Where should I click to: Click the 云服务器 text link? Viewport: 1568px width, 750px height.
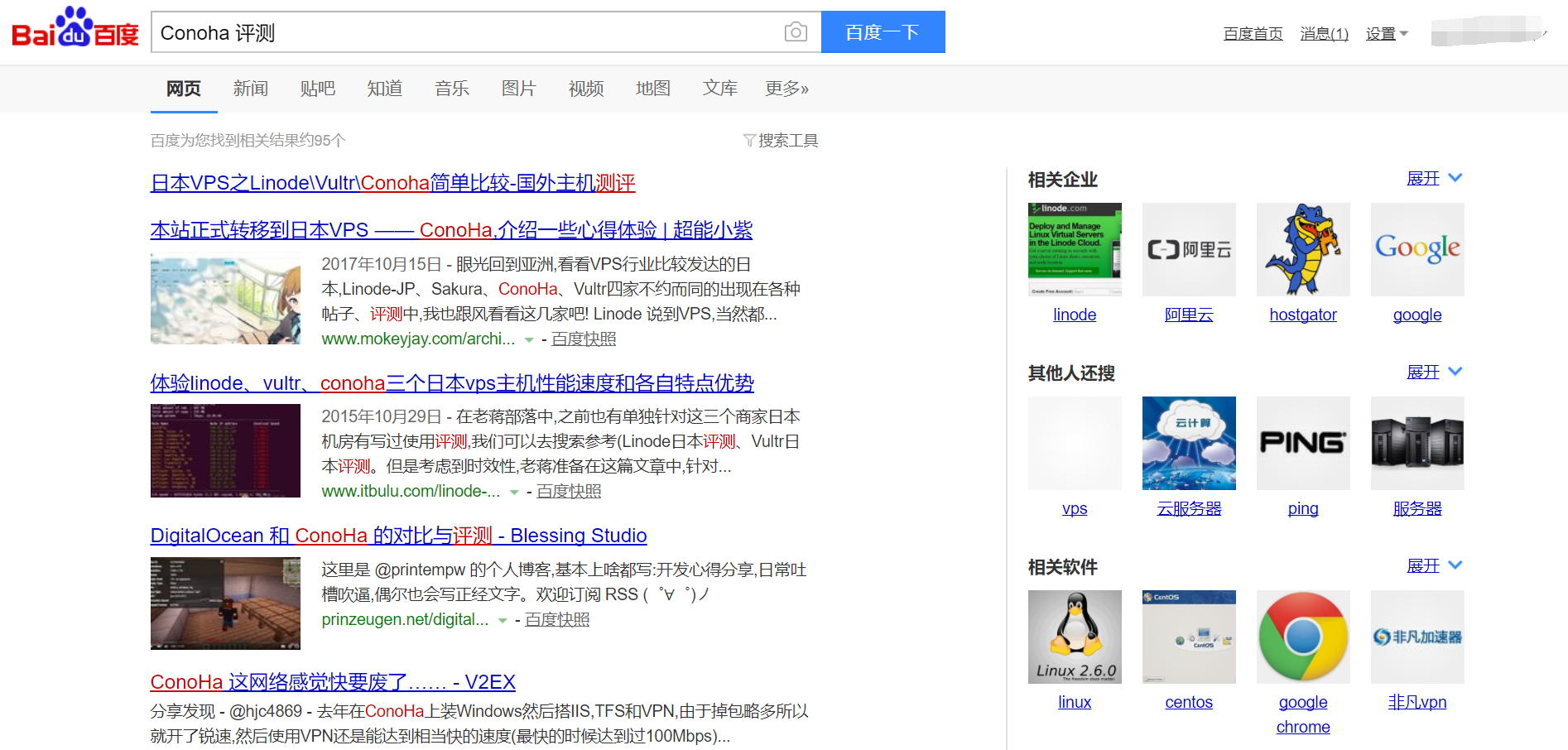[1189, 509]
